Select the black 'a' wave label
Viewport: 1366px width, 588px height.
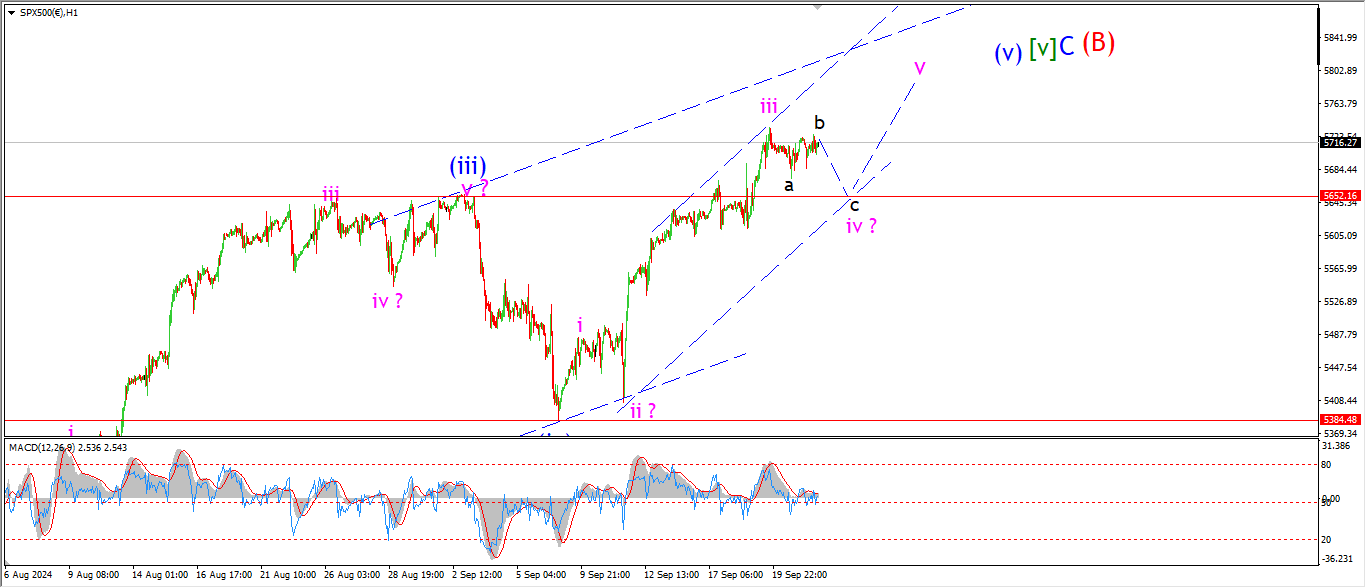(789, 185)
